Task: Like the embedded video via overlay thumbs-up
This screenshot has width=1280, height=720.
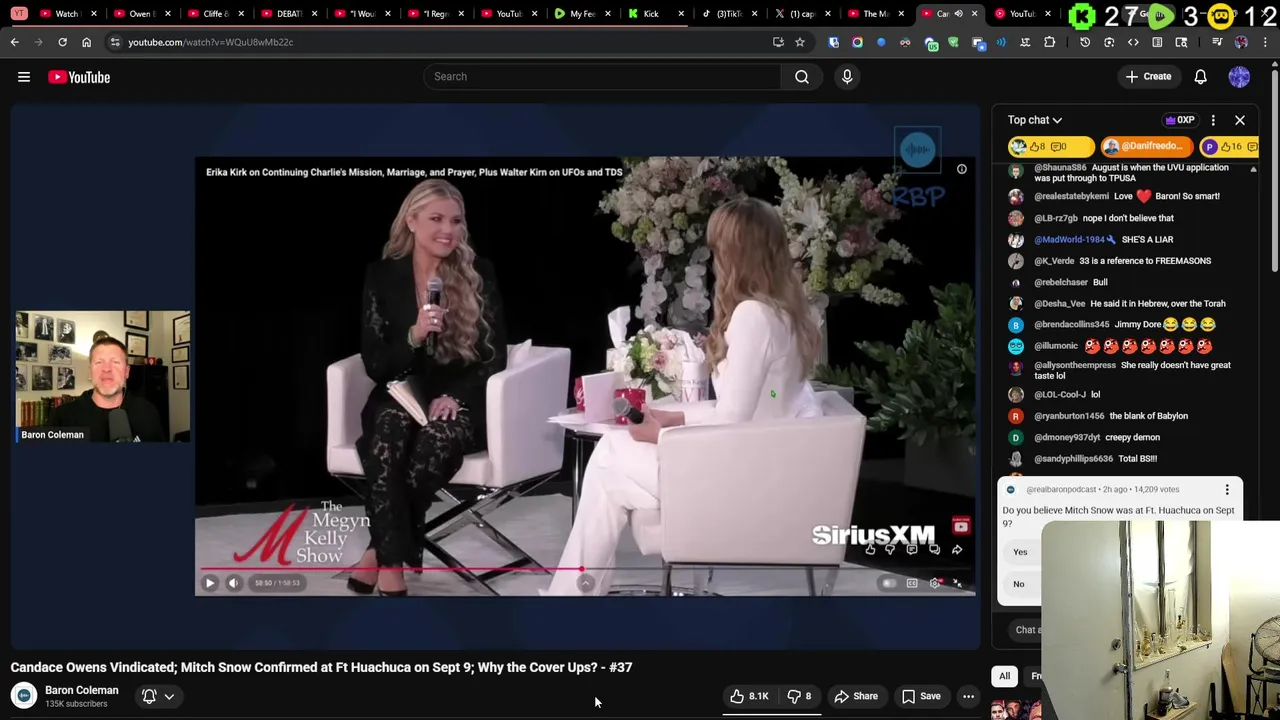Action: tap(870, 549)
